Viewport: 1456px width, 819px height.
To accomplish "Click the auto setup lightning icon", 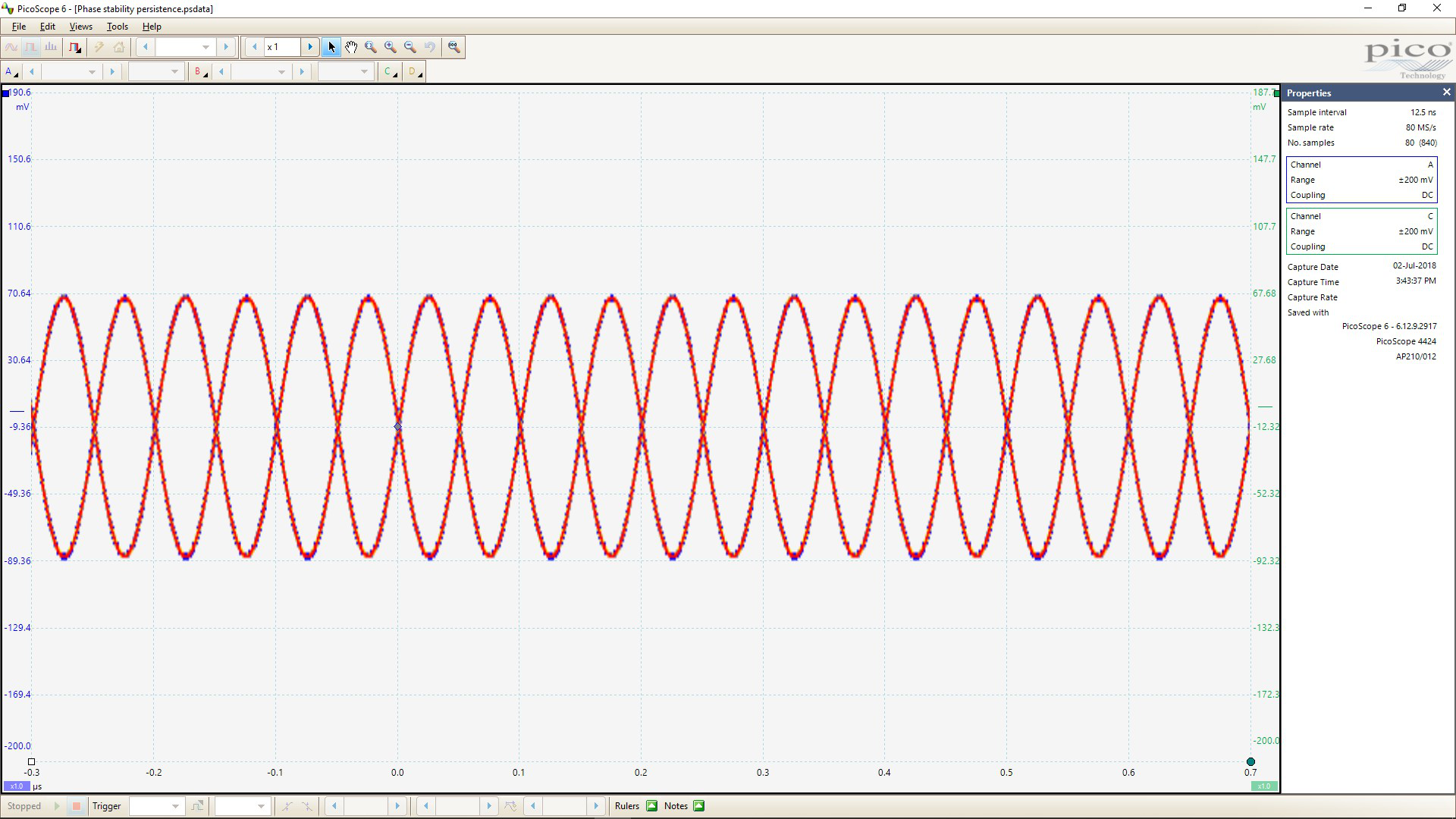I will click(x=99, y=47).
